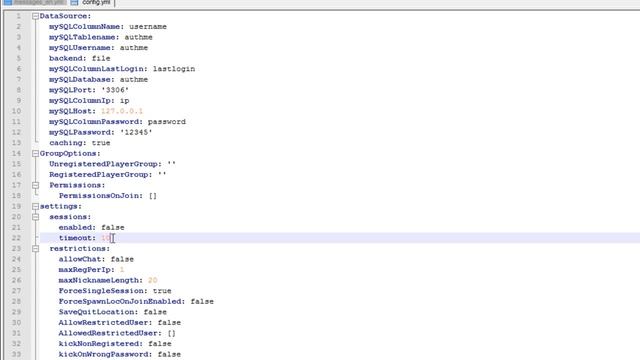640x360 pixels.
Task: Click the save-state icon on config.yml tab
Action: [x=74, y=2]
